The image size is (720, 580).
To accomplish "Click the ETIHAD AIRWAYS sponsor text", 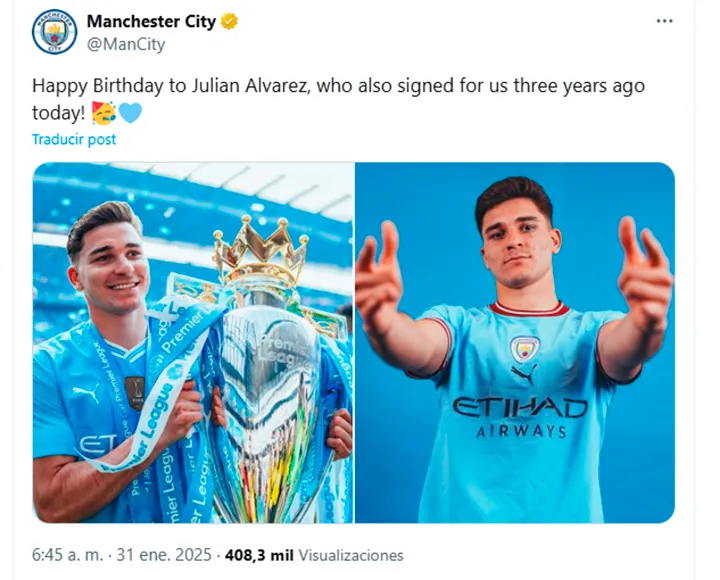I will pyautogui.click(x=520, y=417).
